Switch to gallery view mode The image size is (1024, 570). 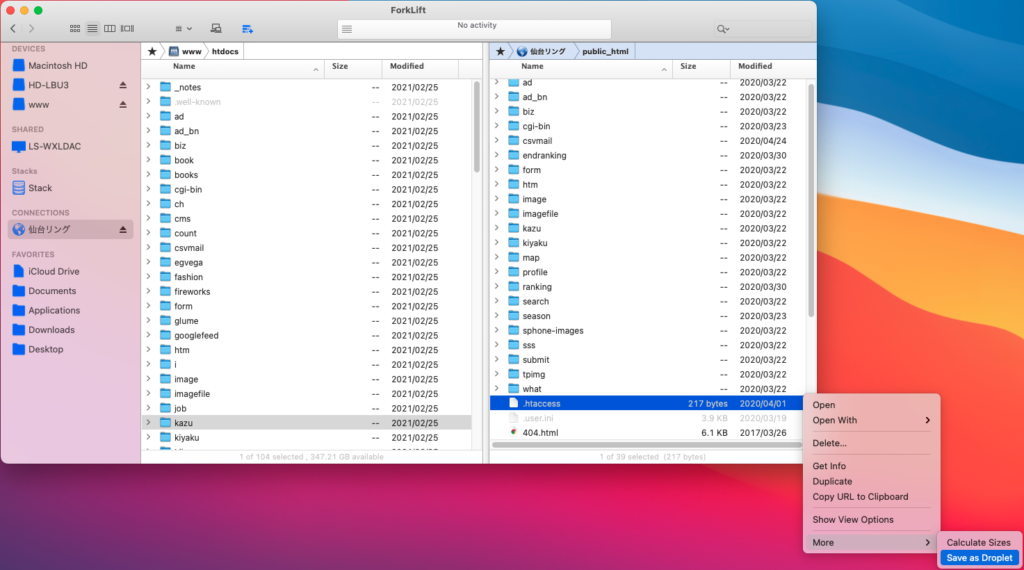pos(127,29)
